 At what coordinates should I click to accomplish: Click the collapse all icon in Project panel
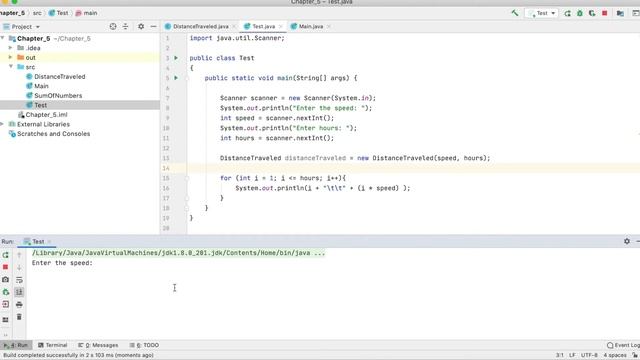coord(125,27)
